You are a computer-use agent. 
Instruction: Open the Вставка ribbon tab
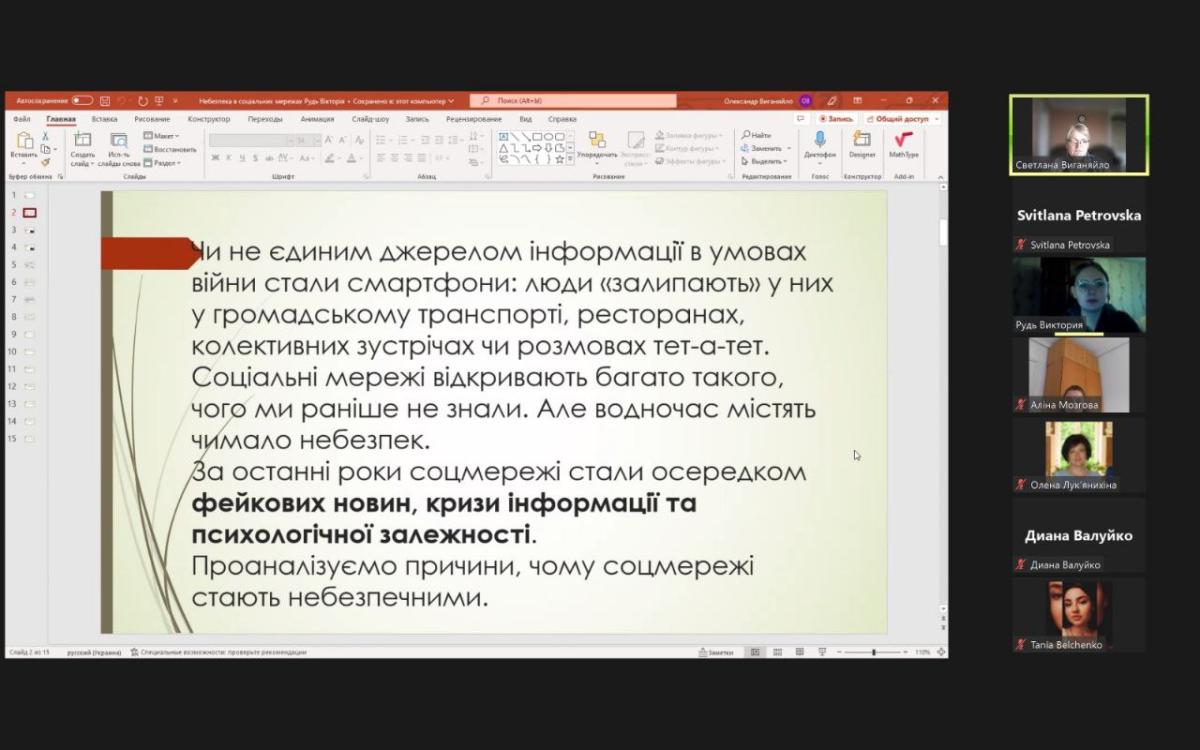(104, 119)
